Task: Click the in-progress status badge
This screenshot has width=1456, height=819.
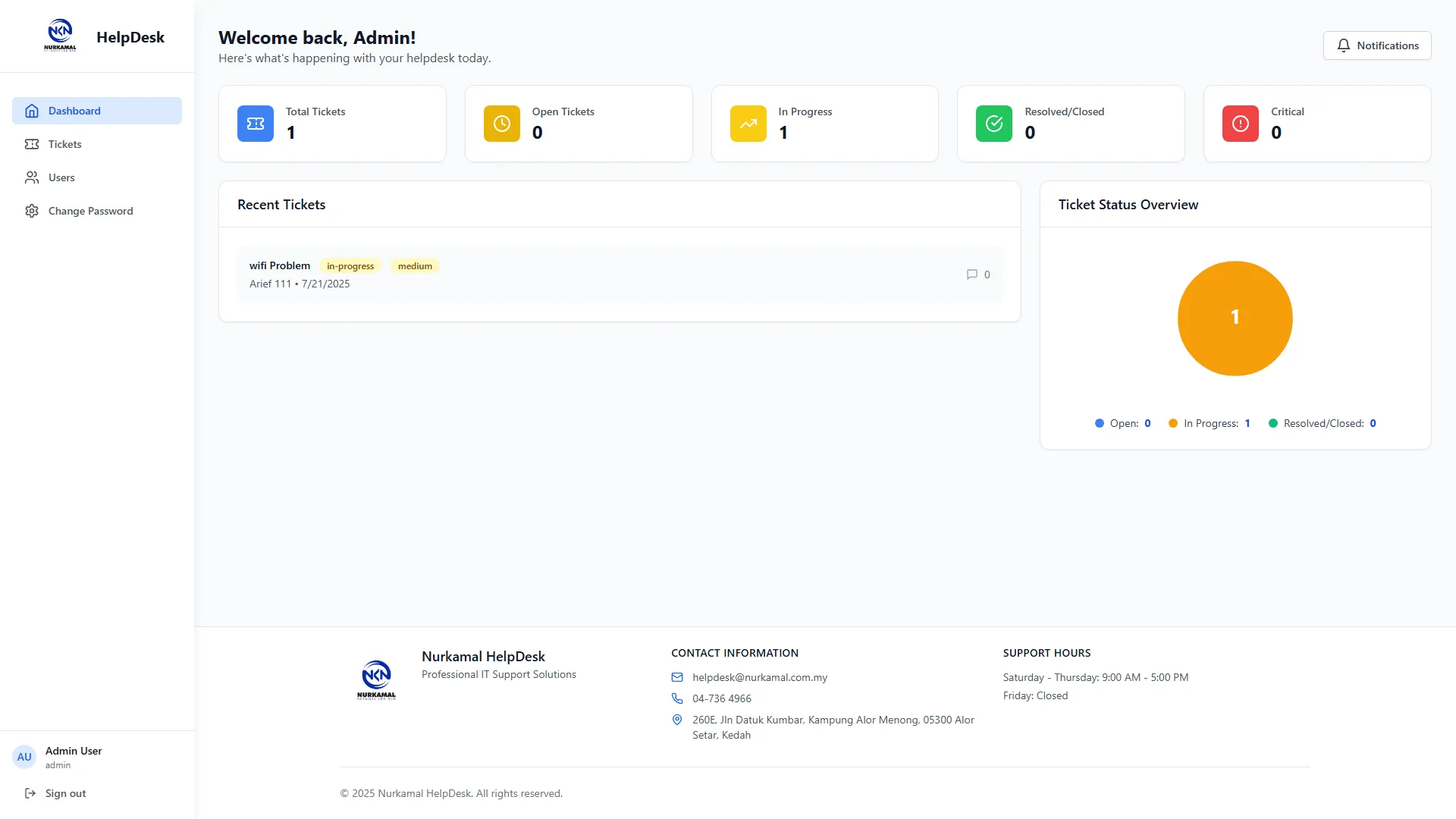Action: [x=350, y=266]
